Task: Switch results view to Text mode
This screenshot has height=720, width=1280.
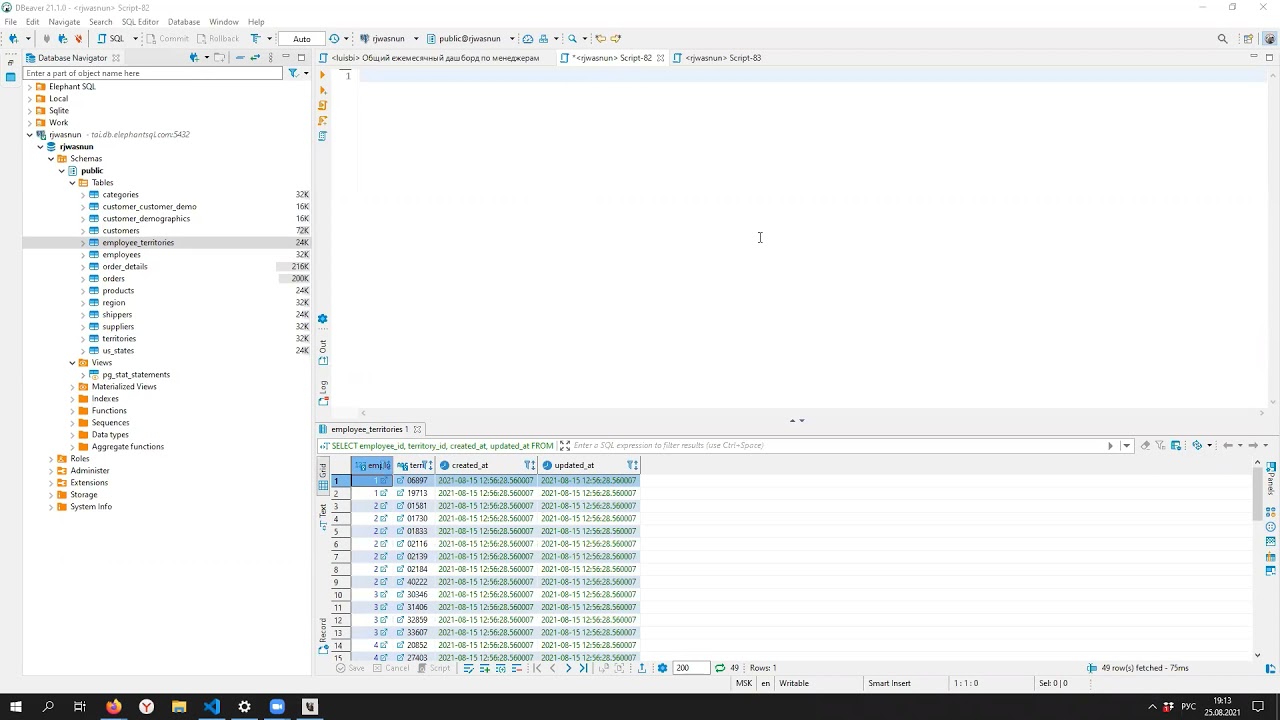Action: pos(323,518)
